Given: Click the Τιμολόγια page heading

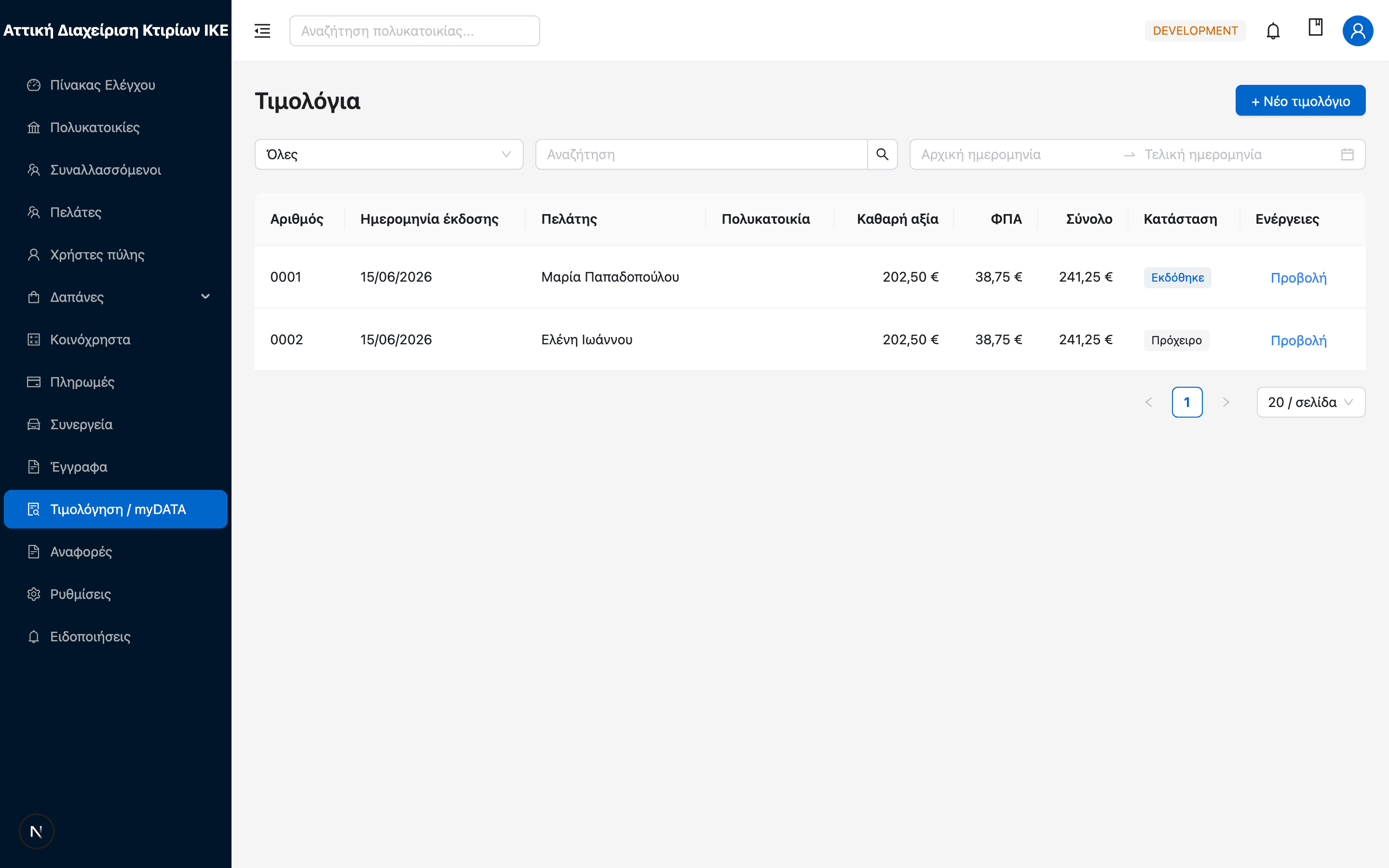Looking at the screenshot, I should (308, 101).
